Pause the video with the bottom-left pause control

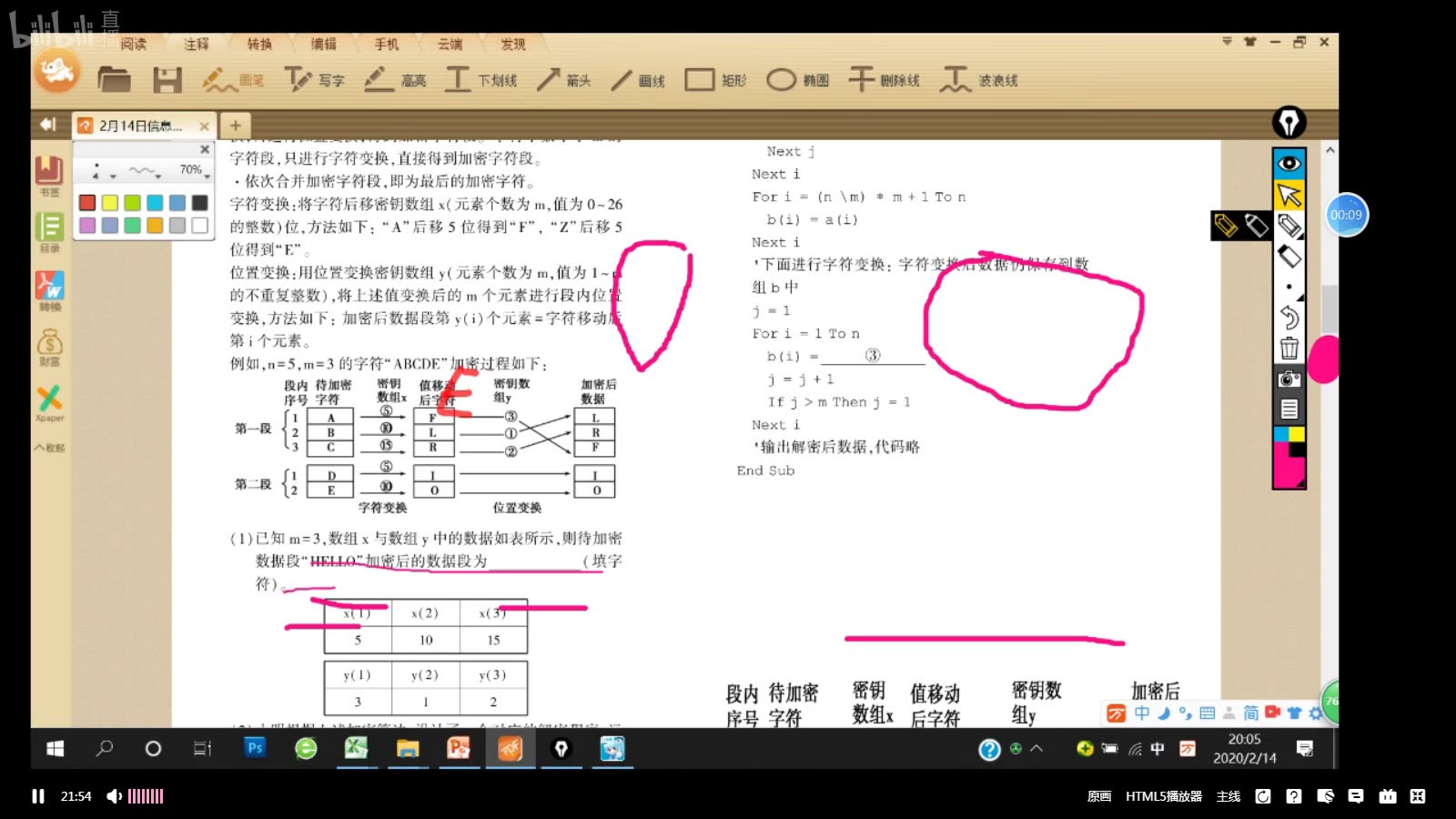36,795
